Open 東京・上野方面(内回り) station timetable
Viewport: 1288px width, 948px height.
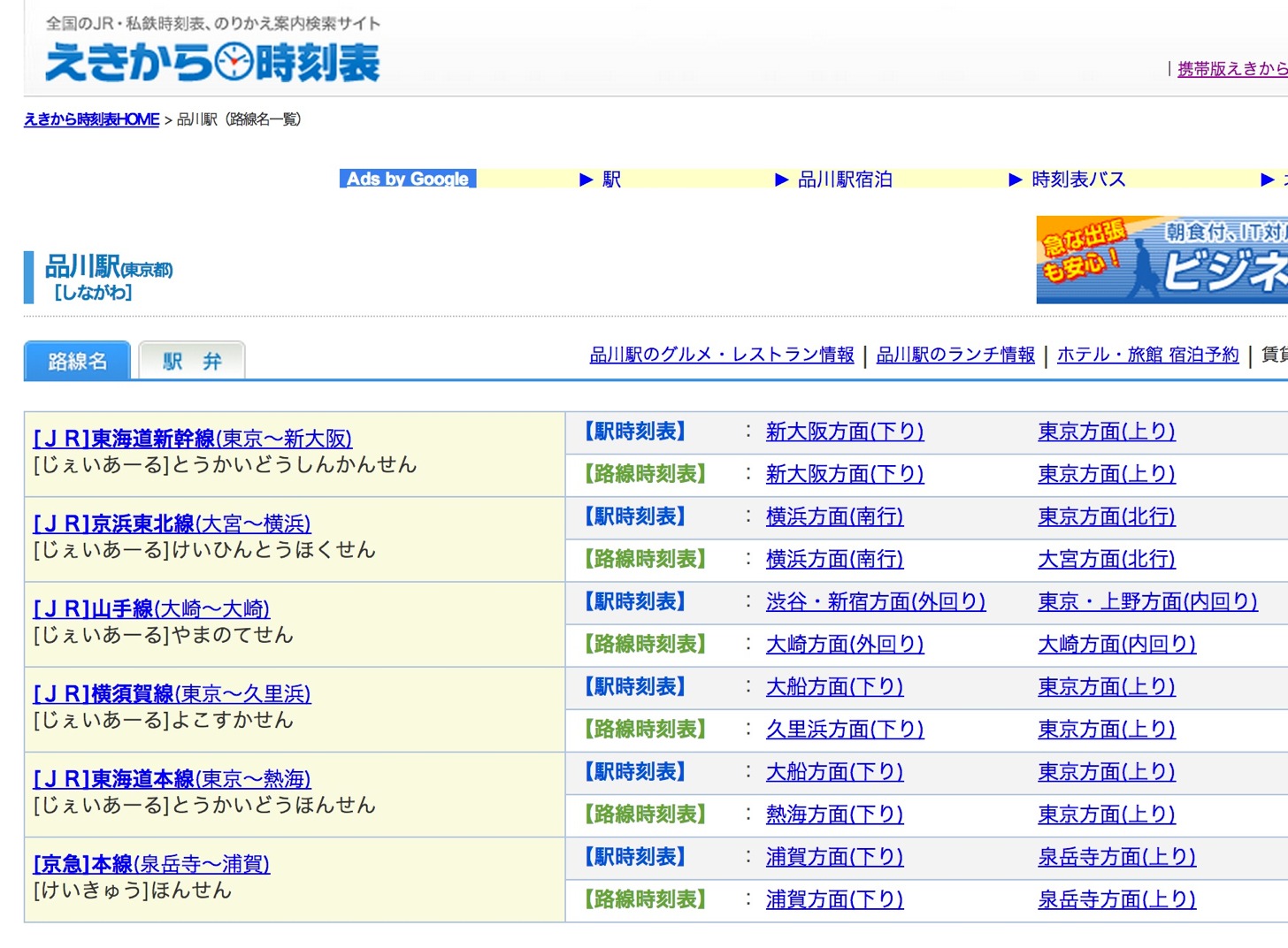click(1148, 601)
